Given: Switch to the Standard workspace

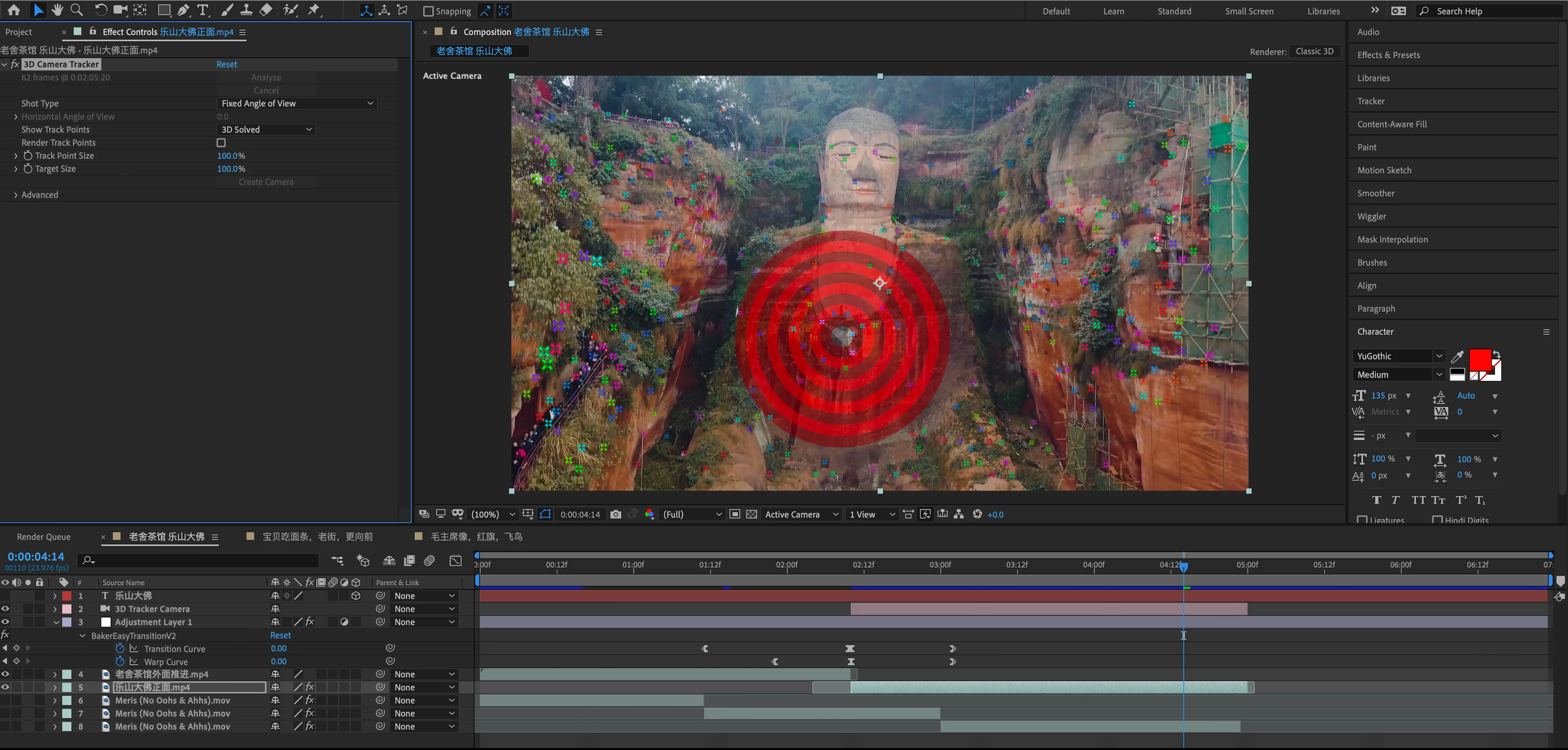Looking at the screenshot, I should (x=1174, y=11).
